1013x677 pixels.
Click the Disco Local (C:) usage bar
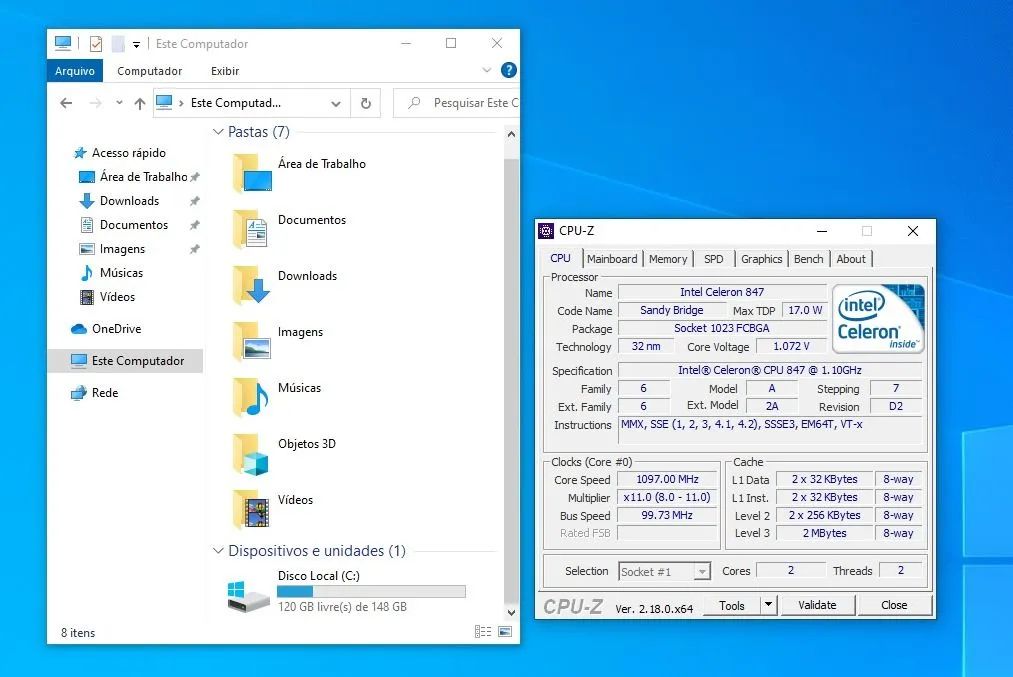371,591
